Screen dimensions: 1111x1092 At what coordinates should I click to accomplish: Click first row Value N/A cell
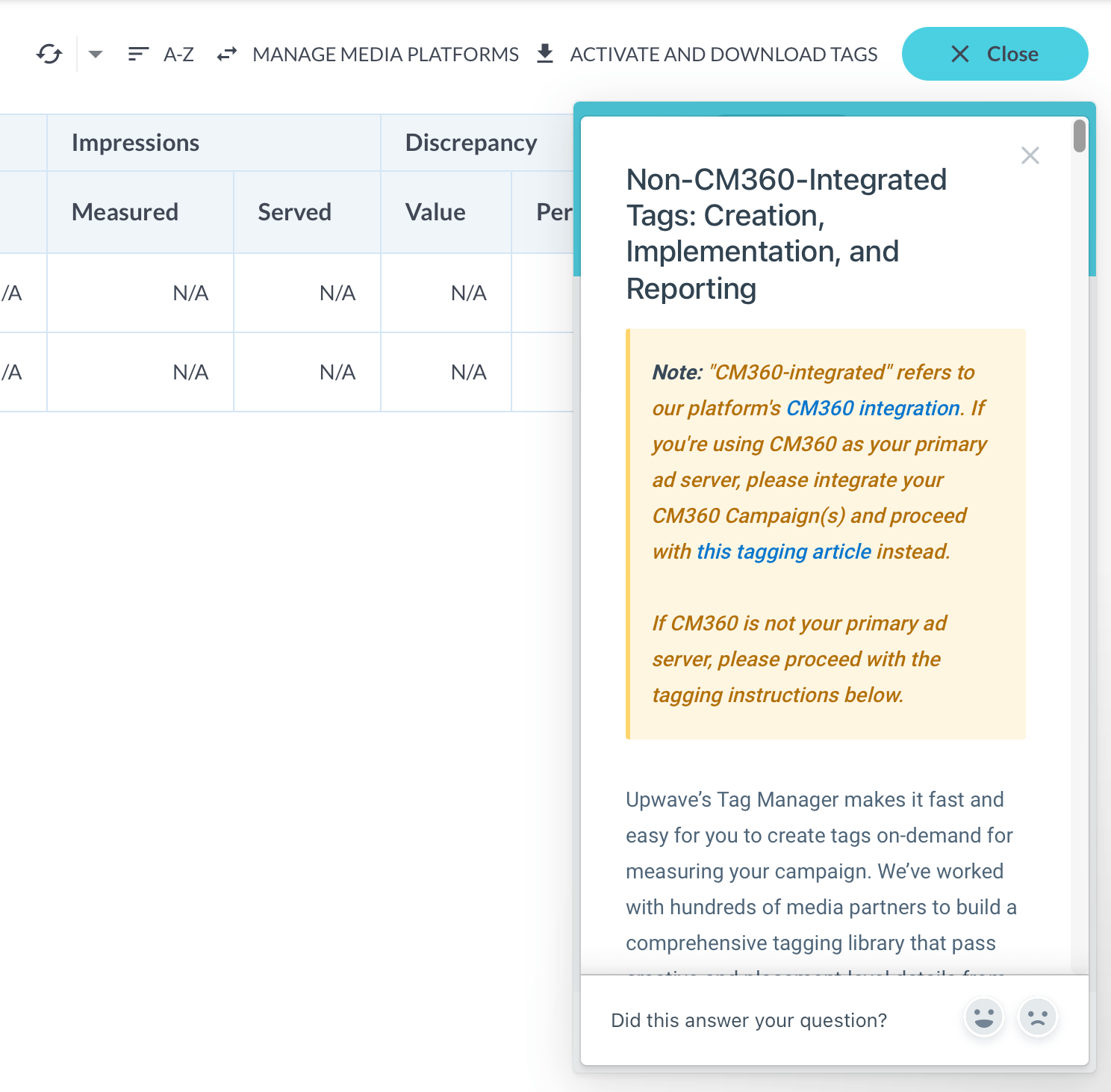tap(446, 293)
